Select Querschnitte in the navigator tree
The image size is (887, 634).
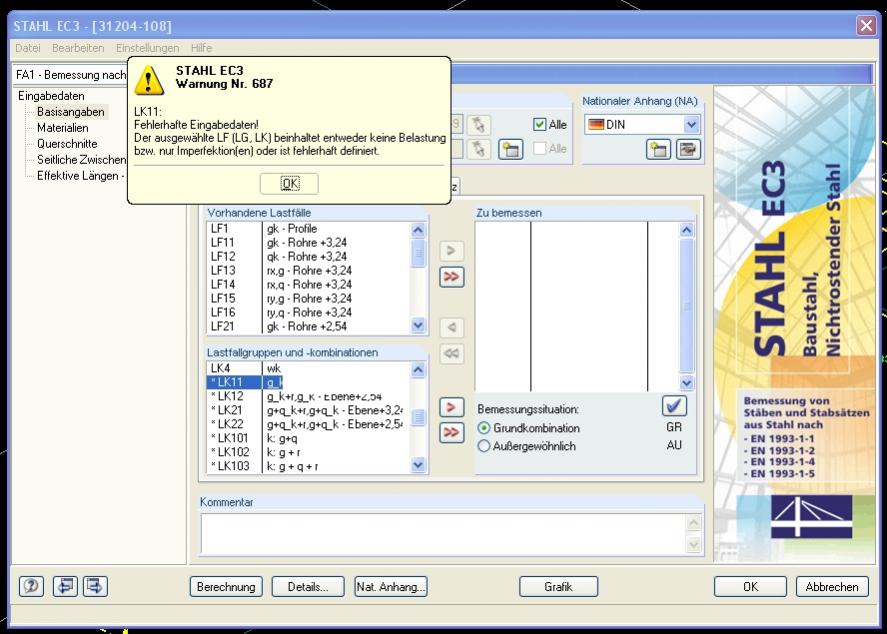67,144
